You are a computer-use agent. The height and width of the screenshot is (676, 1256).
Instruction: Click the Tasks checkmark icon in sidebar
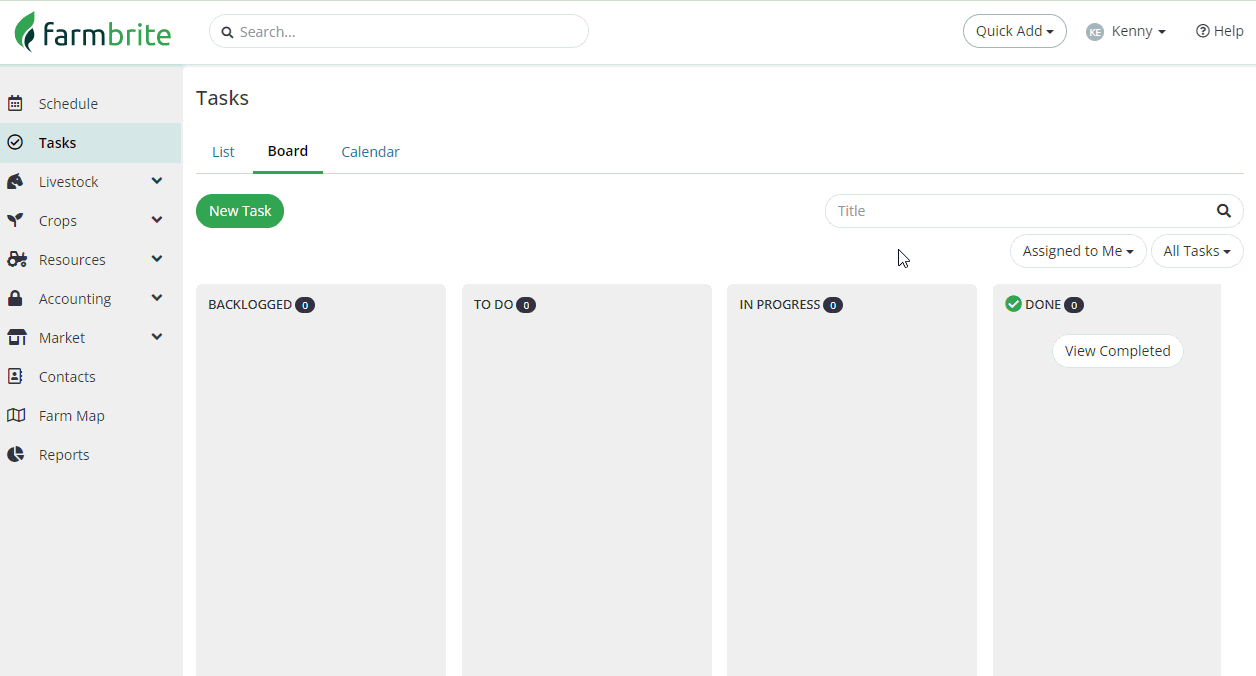point(15,142)
